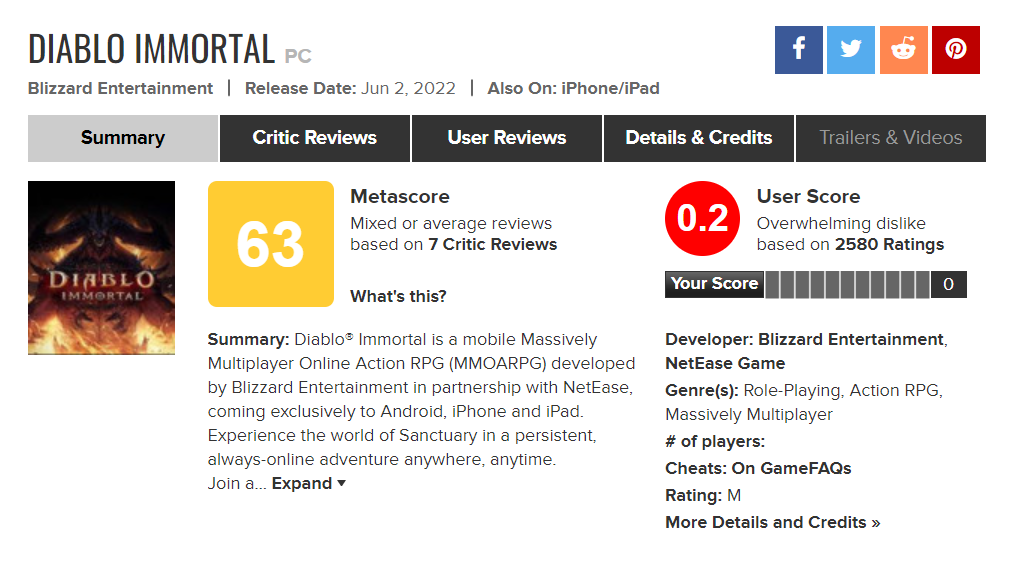Click the yellow Metascore 63 badge
1016x577 pixels.
coord(270,244)
